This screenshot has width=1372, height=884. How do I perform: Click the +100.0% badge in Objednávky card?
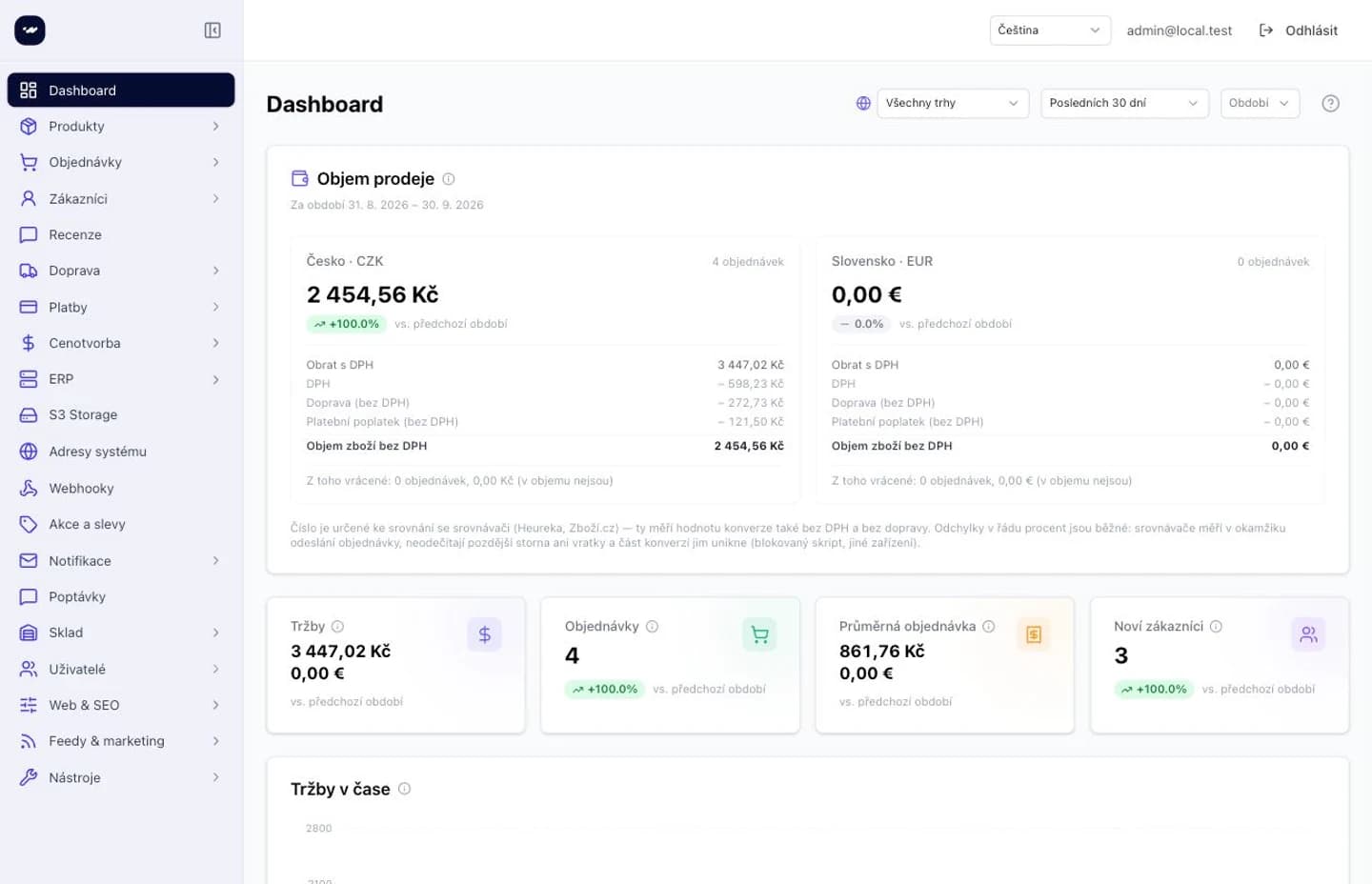pyautogui.click(x=605, y=689)
